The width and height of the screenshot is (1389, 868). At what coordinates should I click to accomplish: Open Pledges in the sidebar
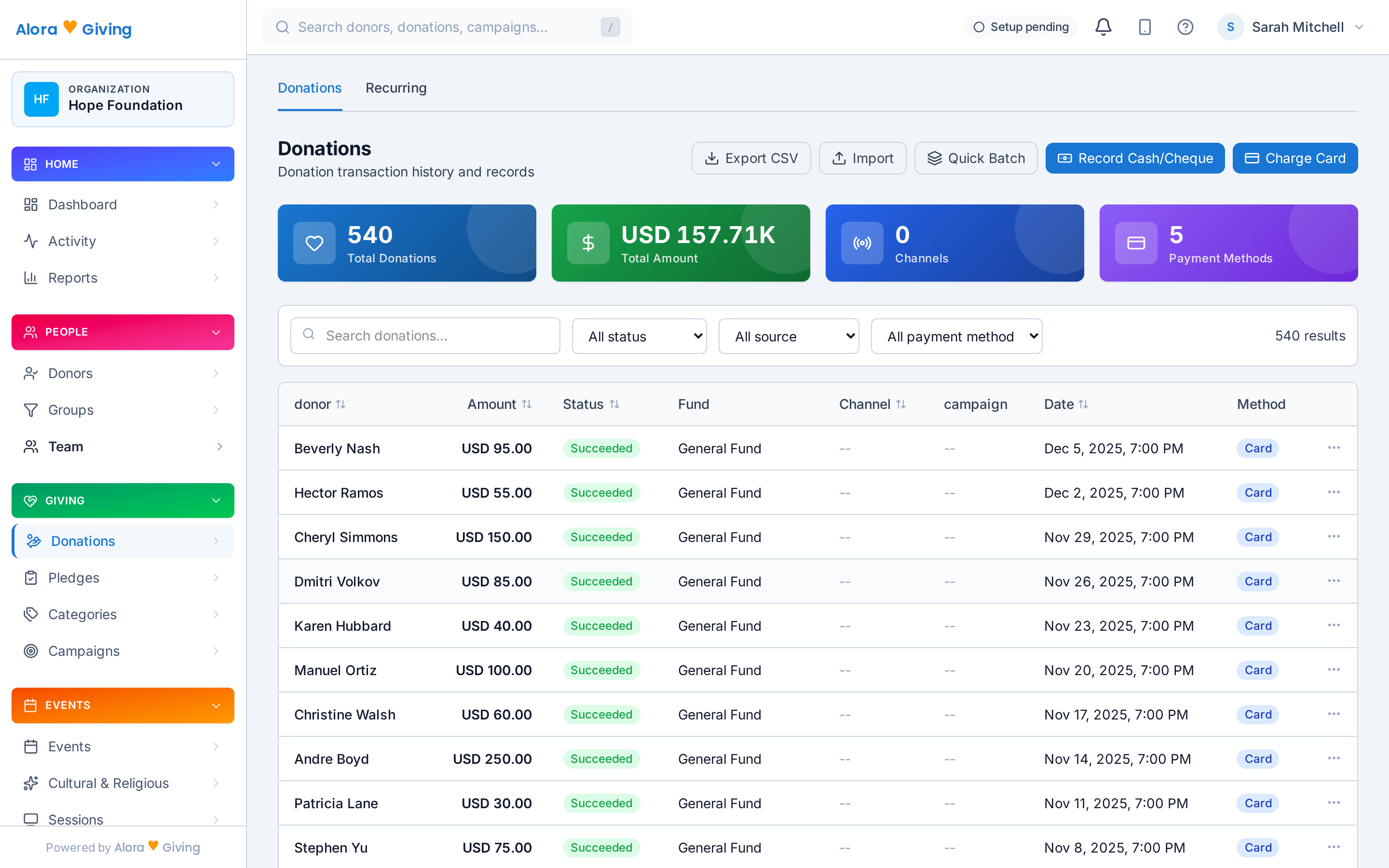click(123, 578)
